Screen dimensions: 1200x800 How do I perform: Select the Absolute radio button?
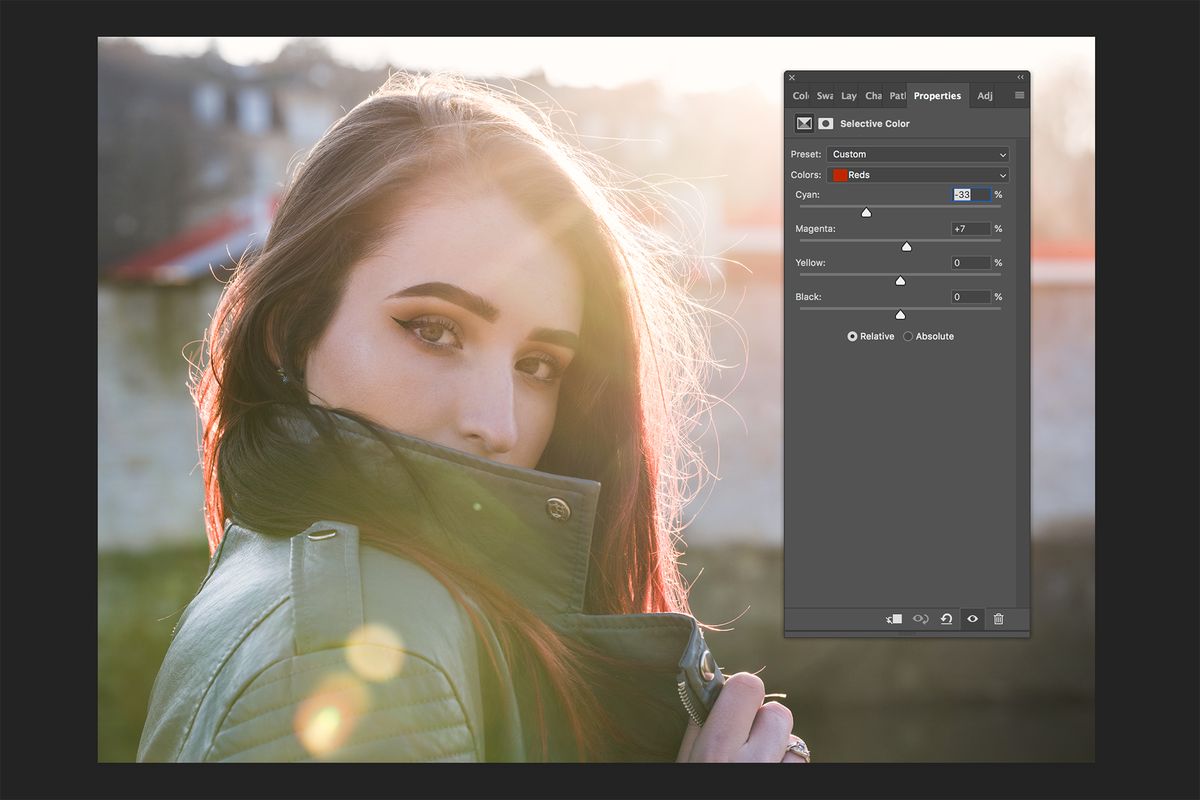point(908,336)
